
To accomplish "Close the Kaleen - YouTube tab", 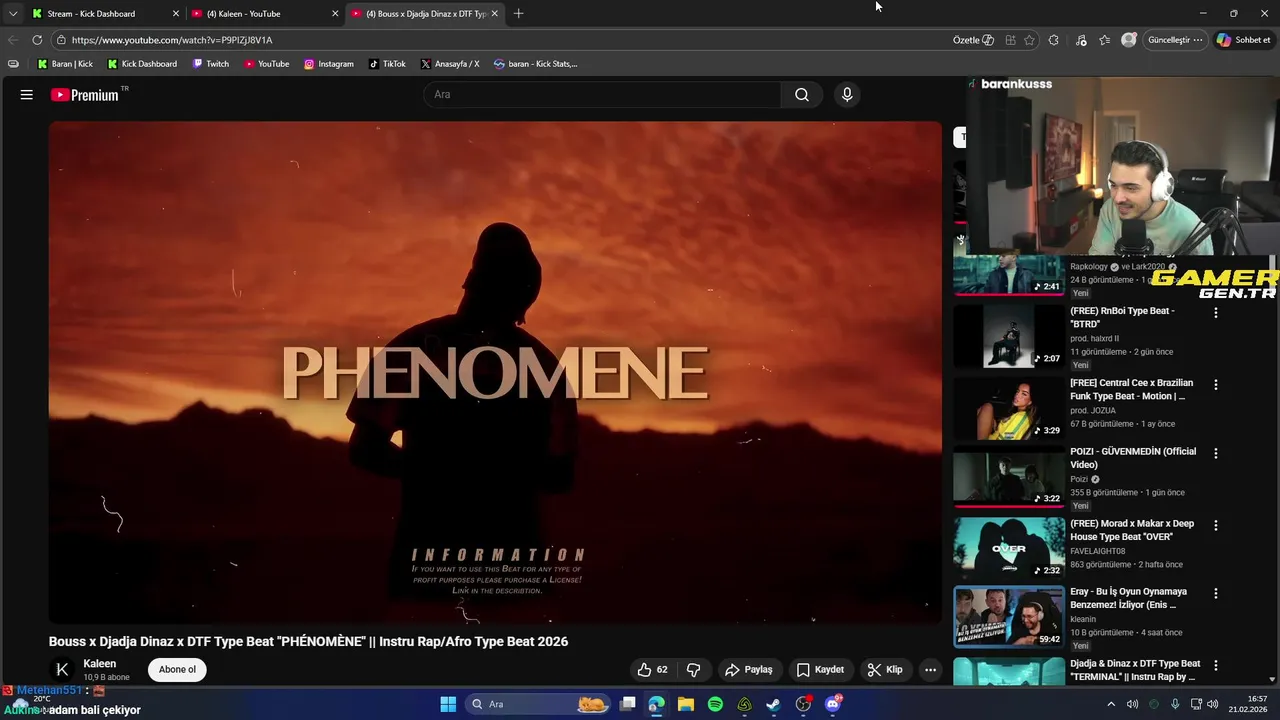I will click(x=335, y=14).
